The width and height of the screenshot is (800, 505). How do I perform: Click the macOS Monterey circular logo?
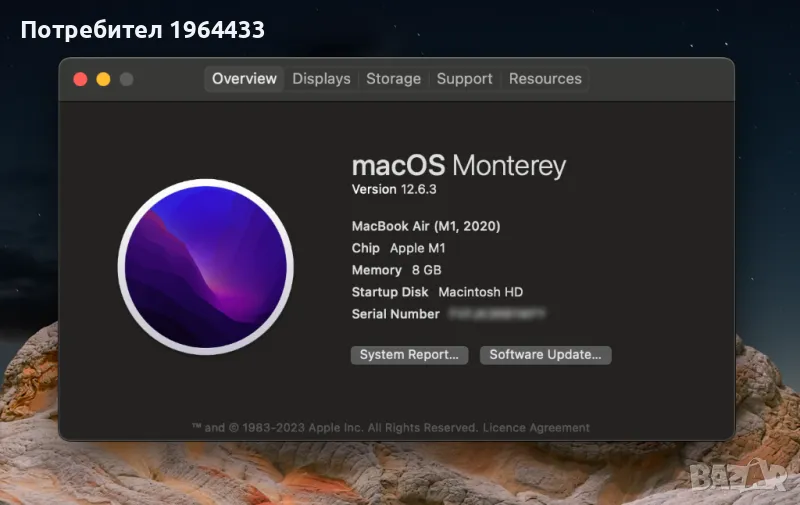click(205, 266)
